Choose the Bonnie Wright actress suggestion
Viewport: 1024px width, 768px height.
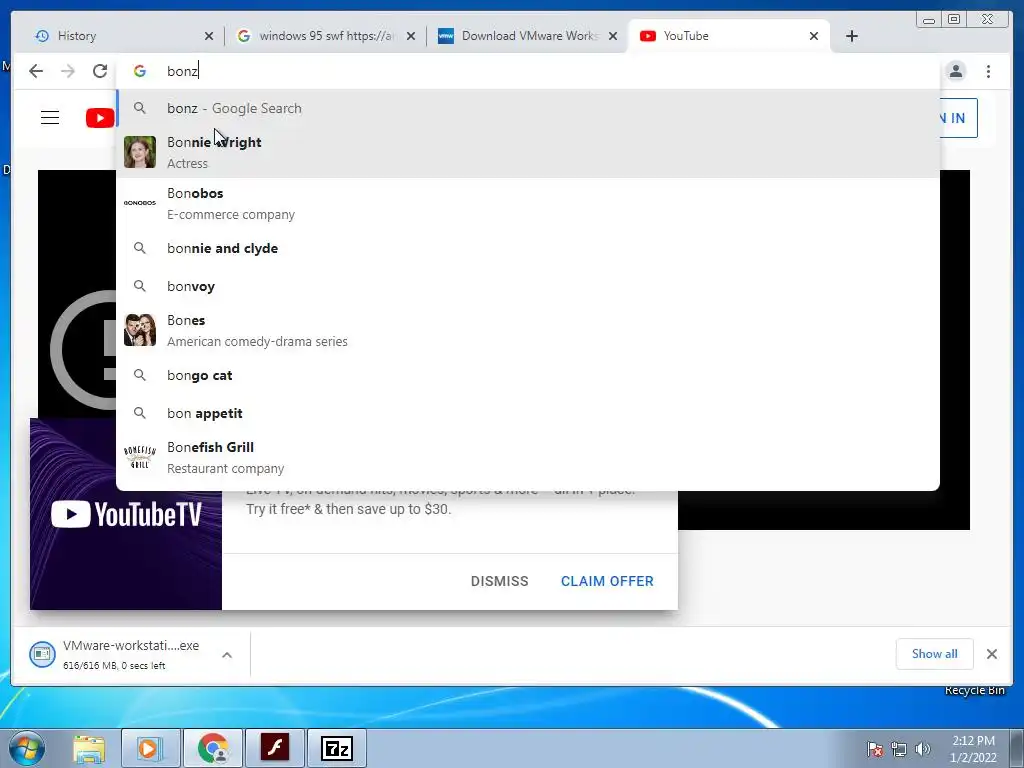click(x=528, y=152)
